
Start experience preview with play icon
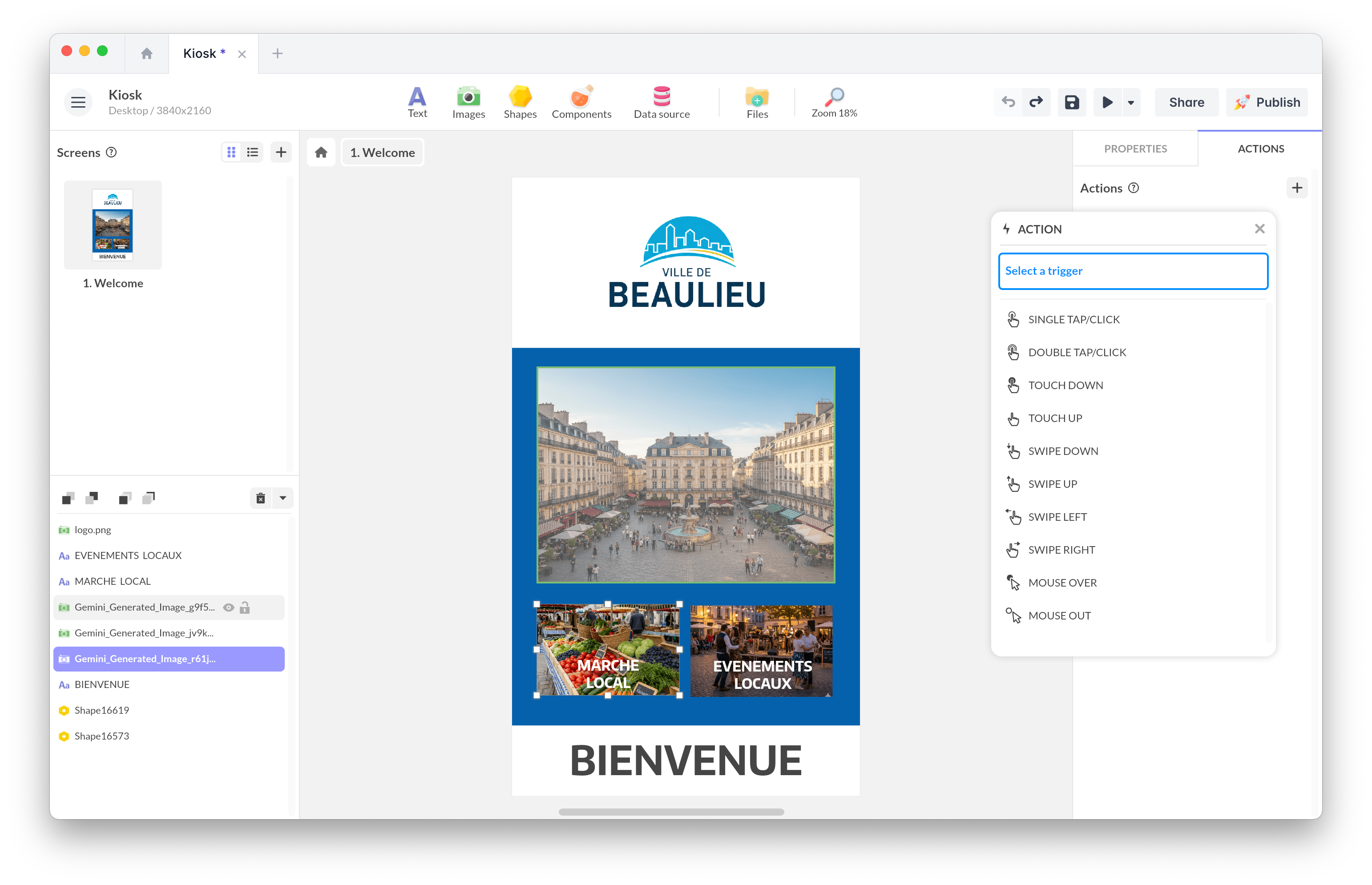[1106, 102]
